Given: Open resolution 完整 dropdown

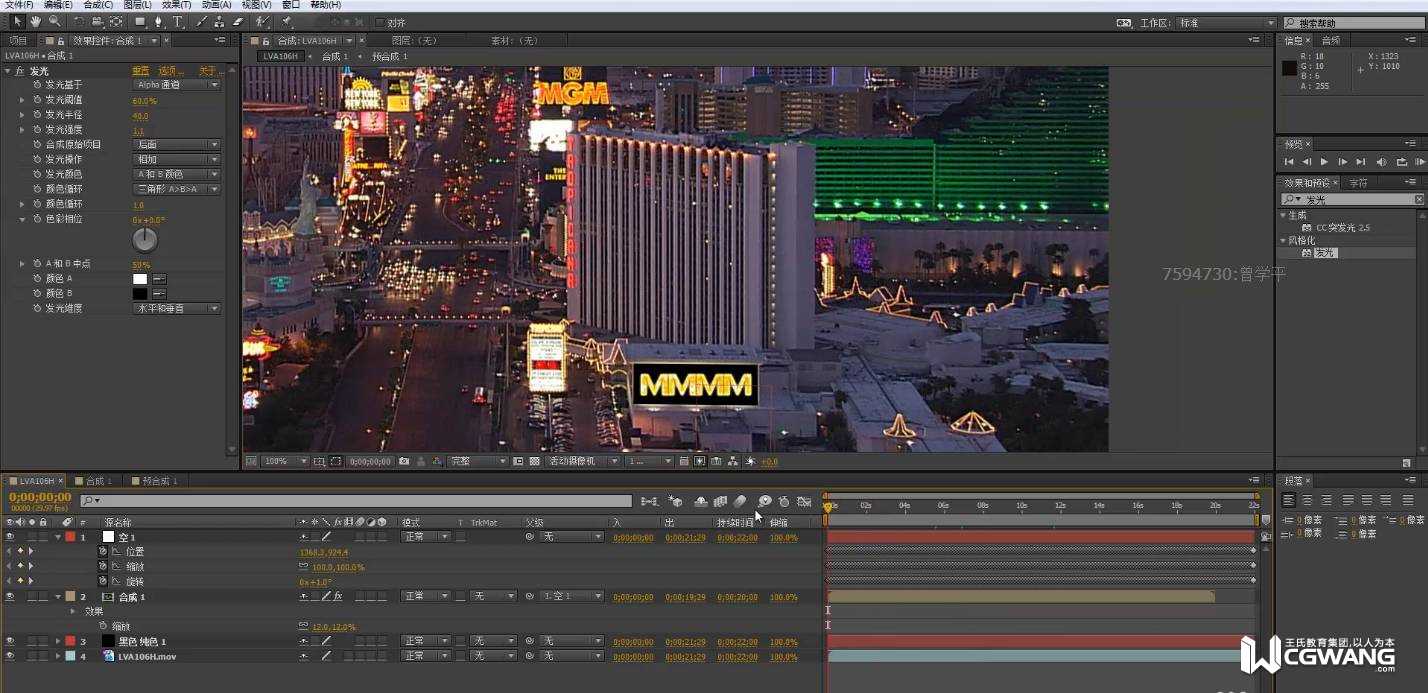Looking at the screenshot, I should pyautogui.click(x=478, y=461).
